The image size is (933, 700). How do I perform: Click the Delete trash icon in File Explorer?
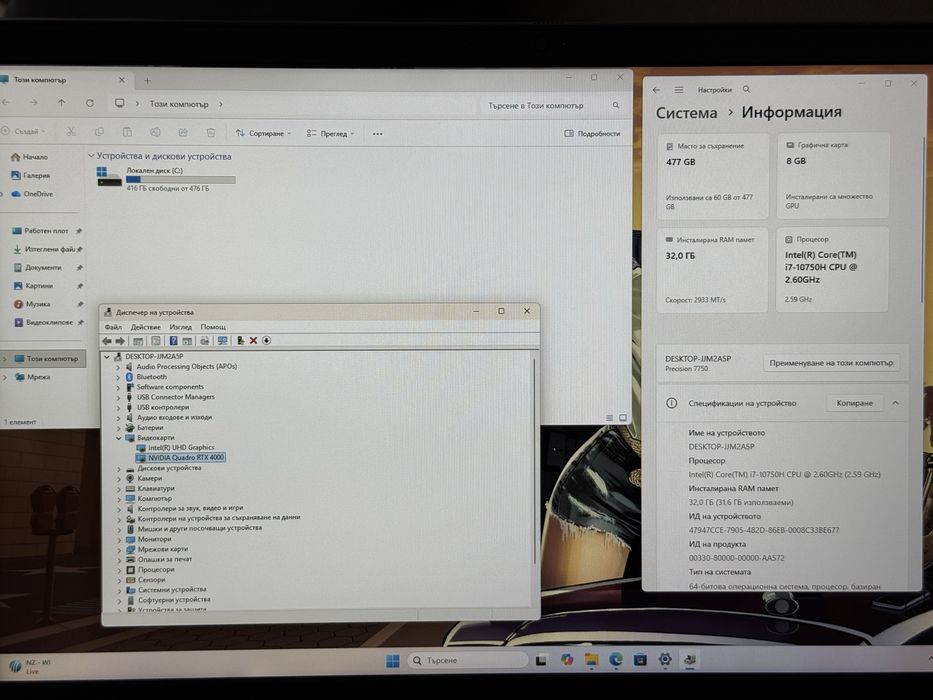click(211, 132)
